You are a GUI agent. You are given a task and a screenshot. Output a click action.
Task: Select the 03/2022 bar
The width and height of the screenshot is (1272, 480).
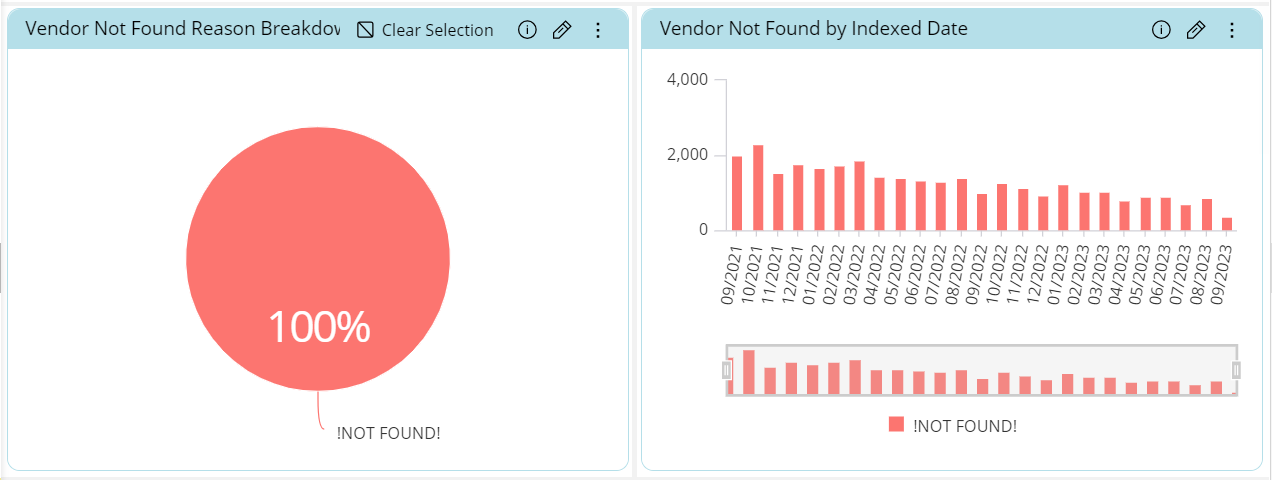click(x=859, y=196)
